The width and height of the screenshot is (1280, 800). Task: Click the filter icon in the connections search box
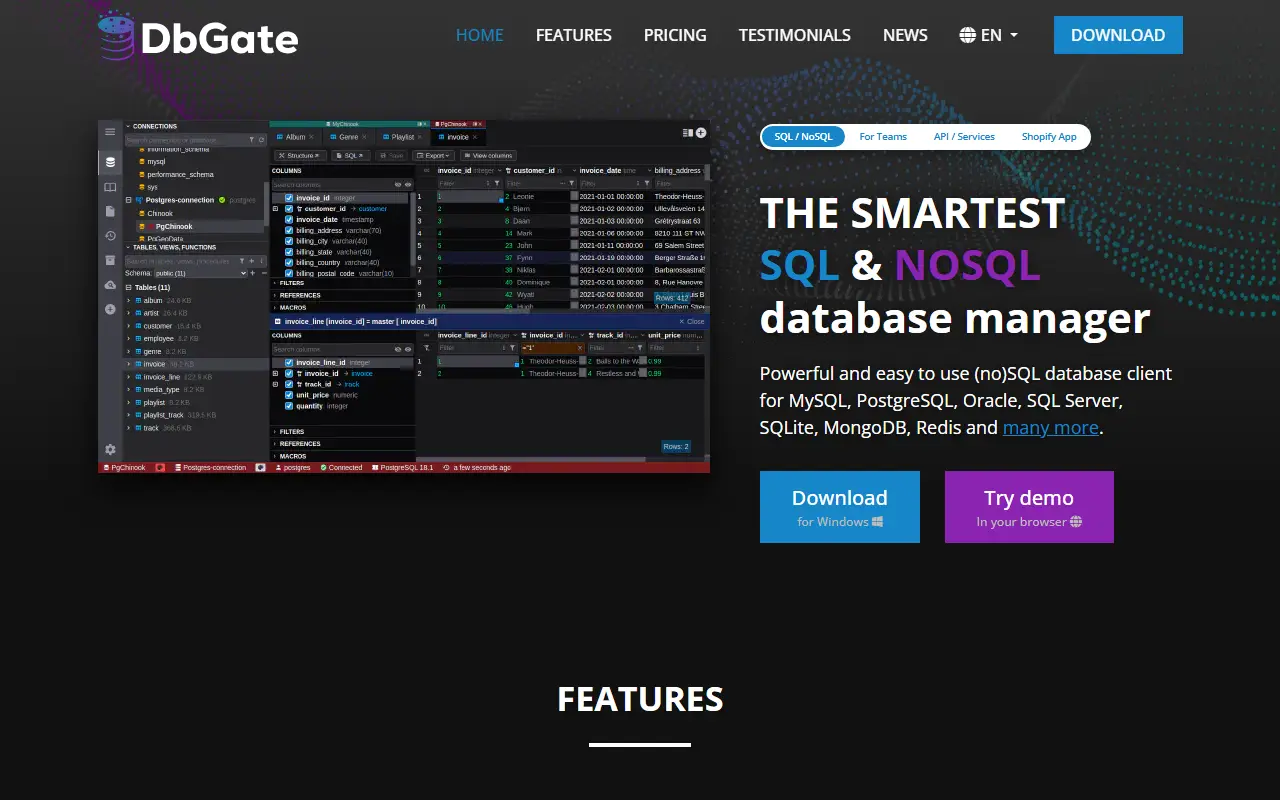pyautogui.click(x=251, y=139)
